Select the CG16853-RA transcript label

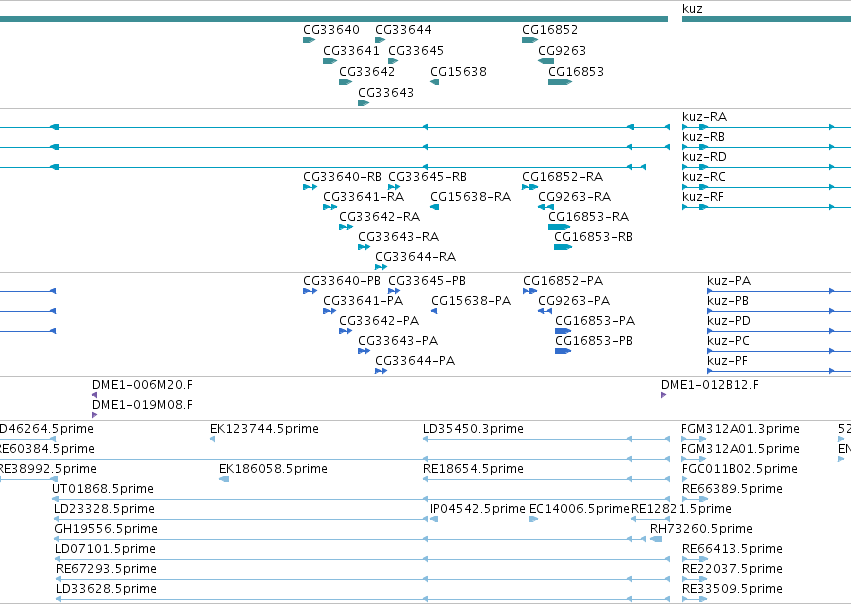pyautogui.click(x=588, y=217)
